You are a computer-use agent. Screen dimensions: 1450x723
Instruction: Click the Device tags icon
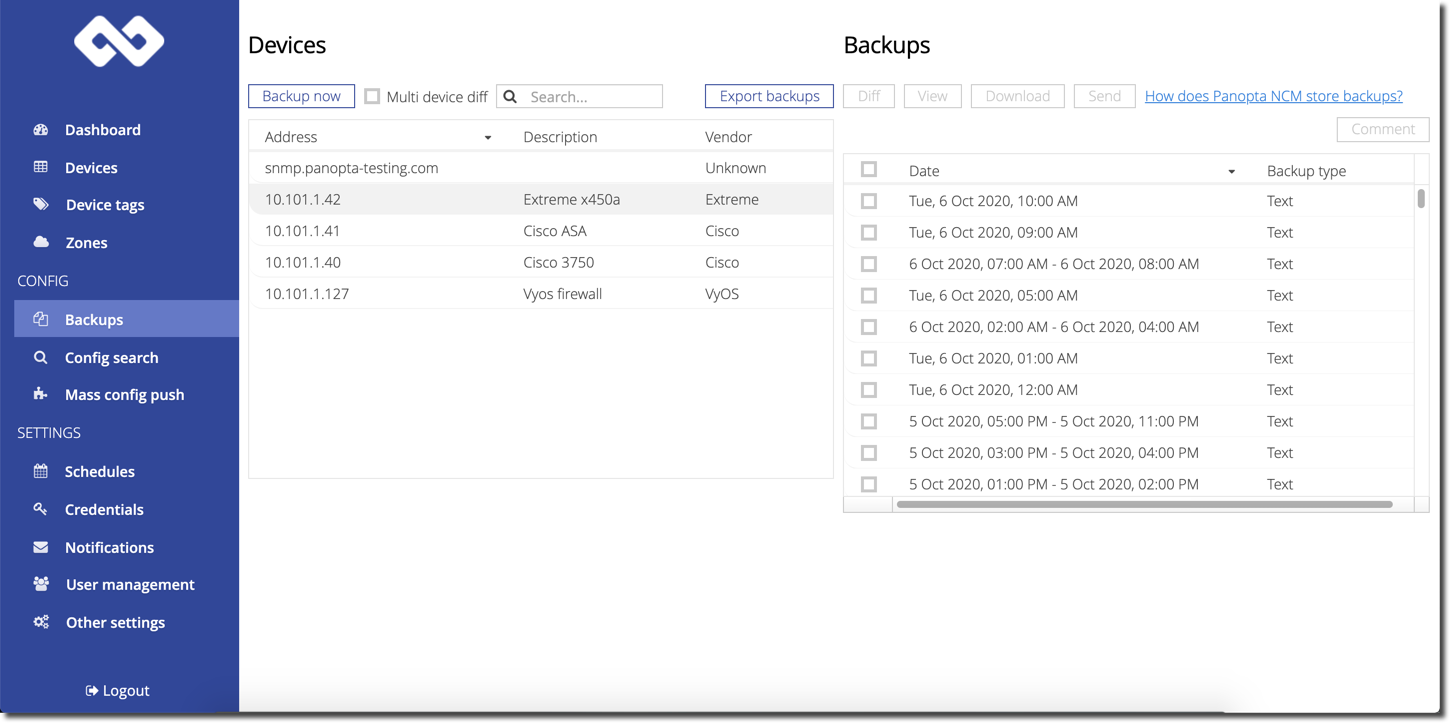pyautogui.click(x=41, y=205)
